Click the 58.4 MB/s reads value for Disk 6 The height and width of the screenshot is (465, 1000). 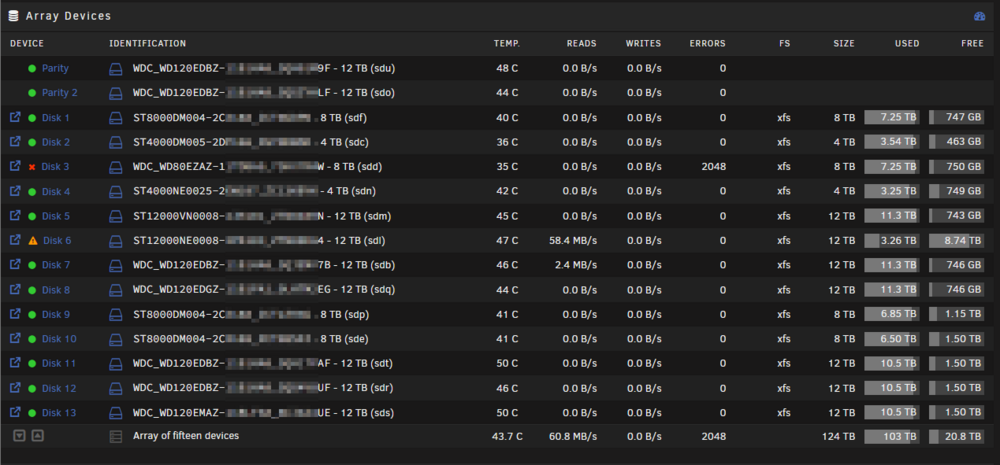(573, 240)
